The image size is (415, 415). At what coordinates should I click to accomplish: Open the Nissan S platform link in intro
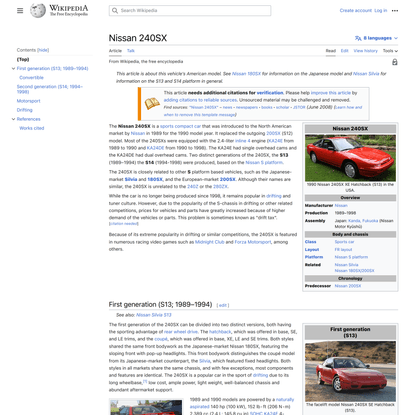[x=264, y=163]
